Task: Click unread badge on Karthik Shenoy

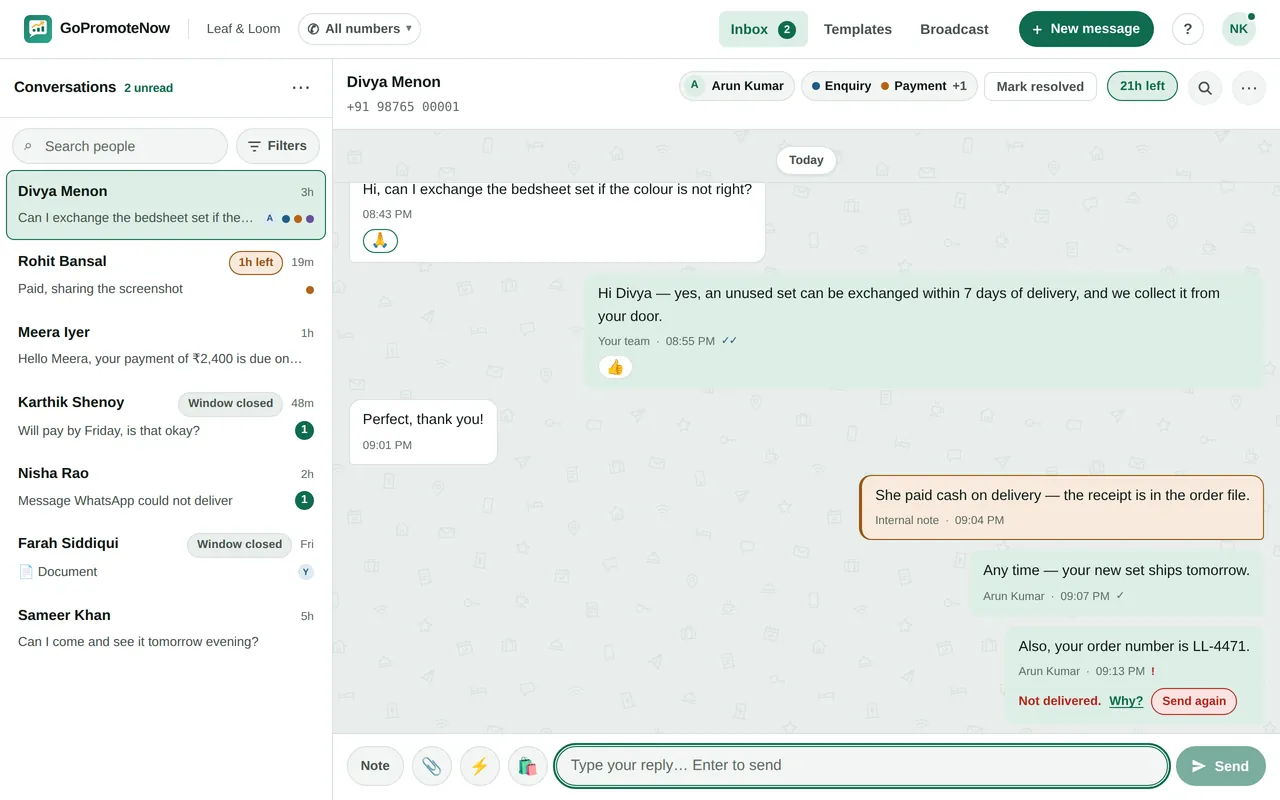Action: (305, 430)
